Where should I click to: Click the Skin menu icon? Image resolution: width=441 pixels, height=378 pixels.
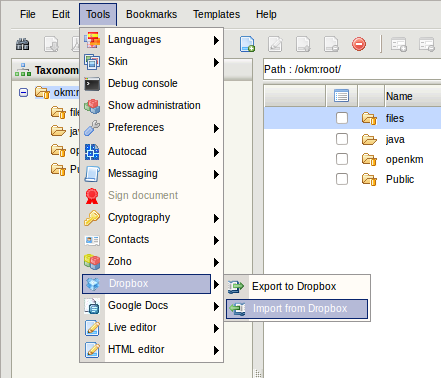(x=92, y=62)
